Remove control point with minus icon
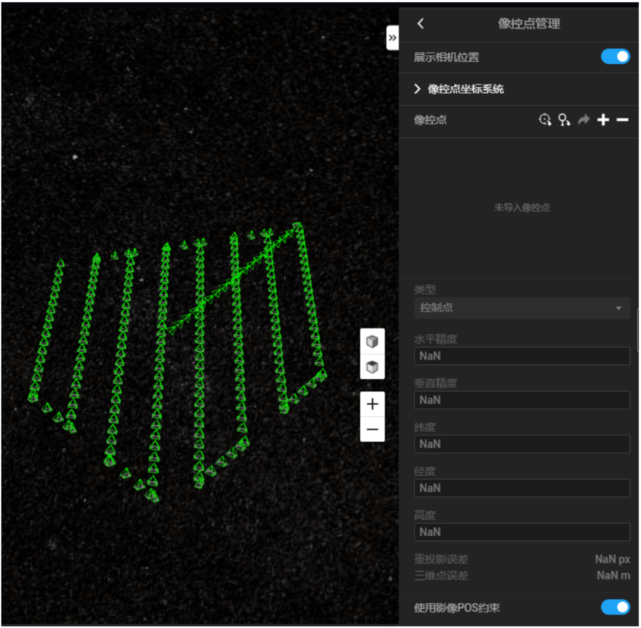The height and width of the screenshot is (628, 641). click(x=622, y=120)
